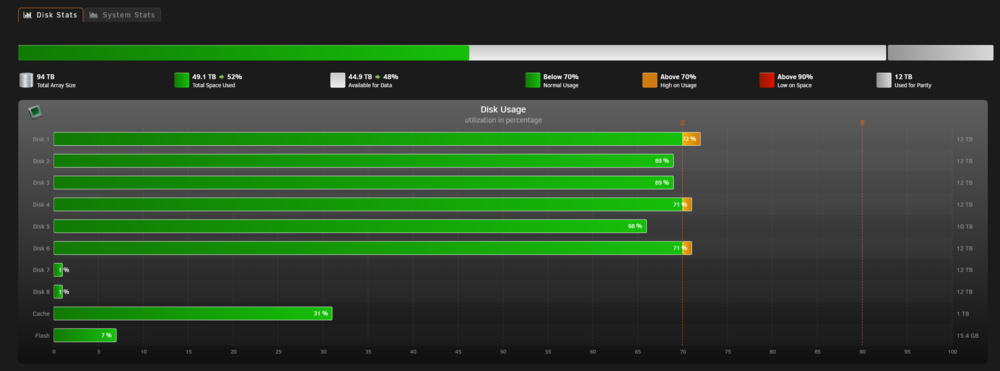This screenshot has width=1000, height=371.
Task: Click the 50 tick on the x-axis
Action: click(x=503, y=352)
